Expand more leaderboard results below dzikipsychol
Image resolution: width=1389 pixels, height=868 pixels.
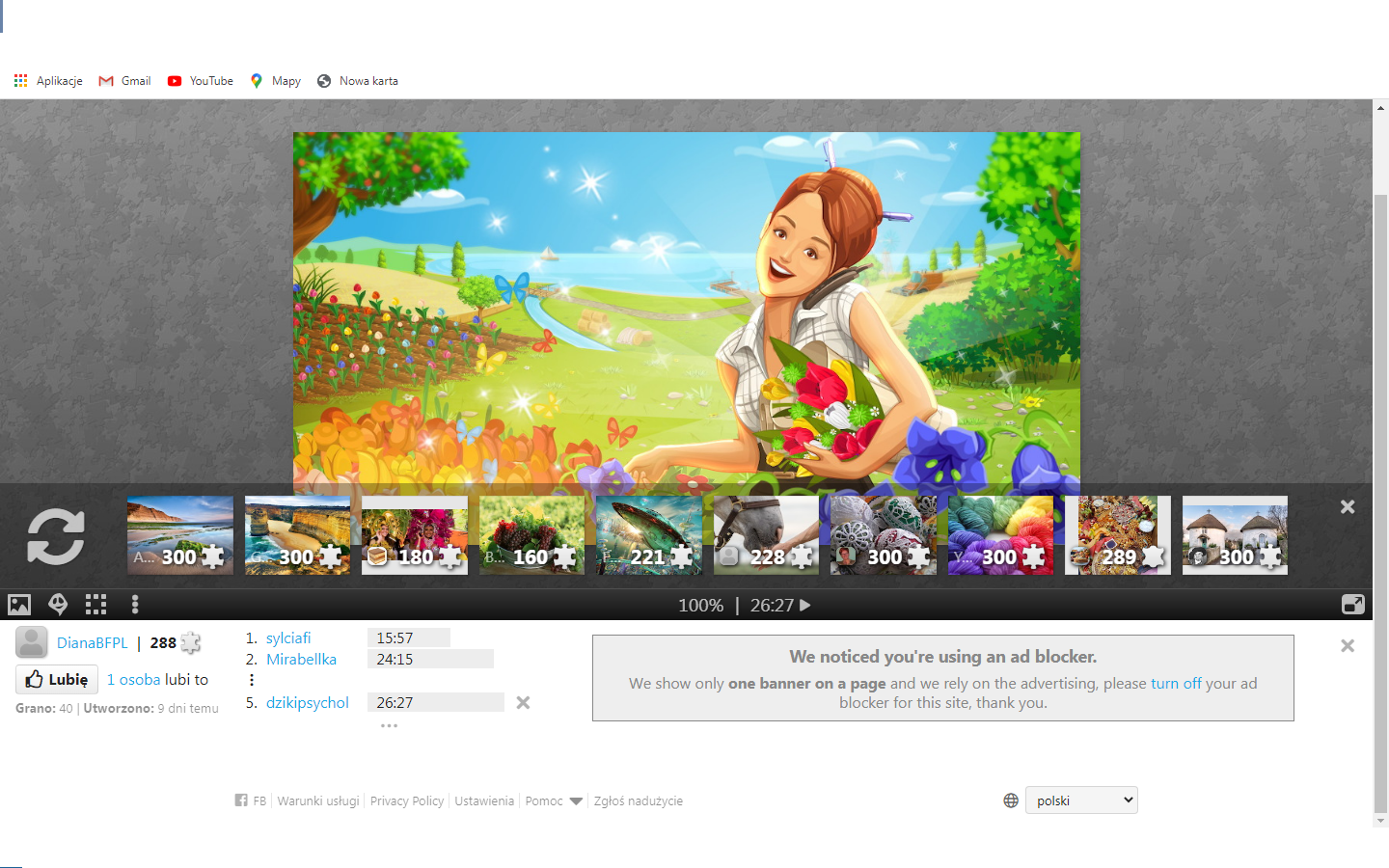click(x=389, y=725)
